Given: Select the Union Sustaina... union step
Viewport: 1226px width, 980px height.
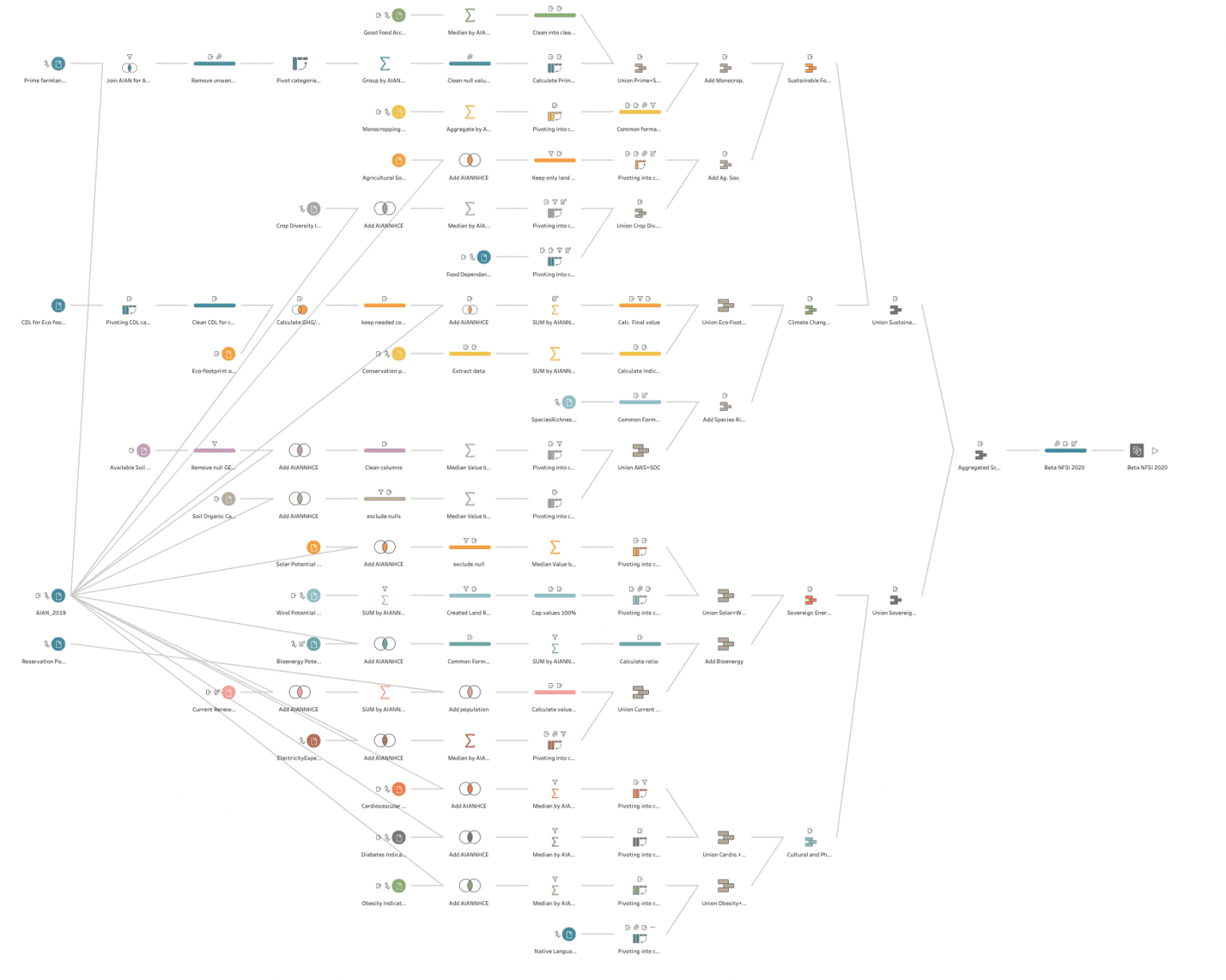Looking at the screenshot, I should pyautogui.click(x=896, y=310).
